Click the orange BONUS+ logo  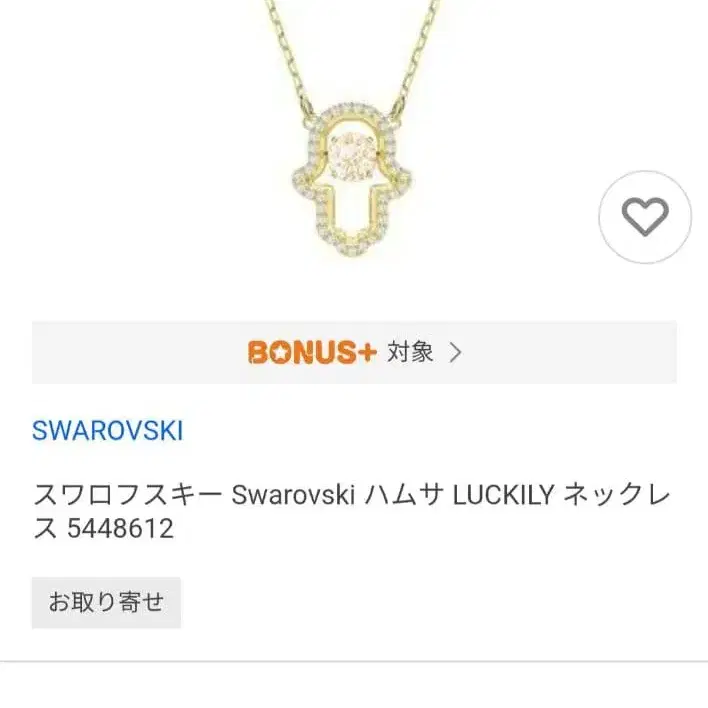tap(312, 352)
